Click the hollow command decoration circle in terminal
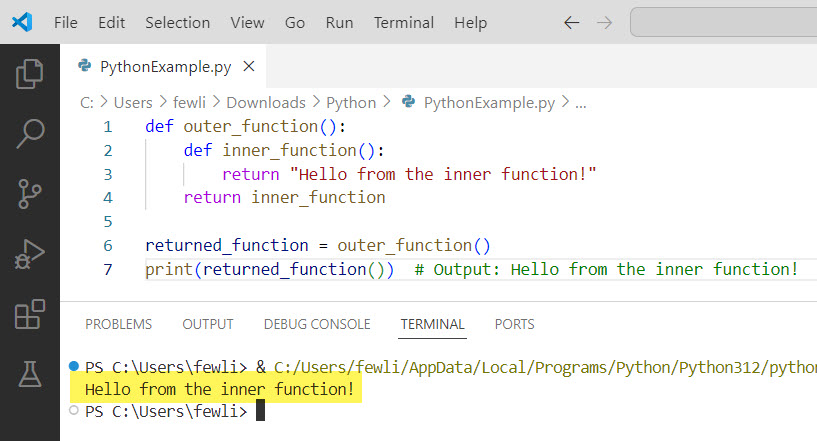 [x=73, y=410]
